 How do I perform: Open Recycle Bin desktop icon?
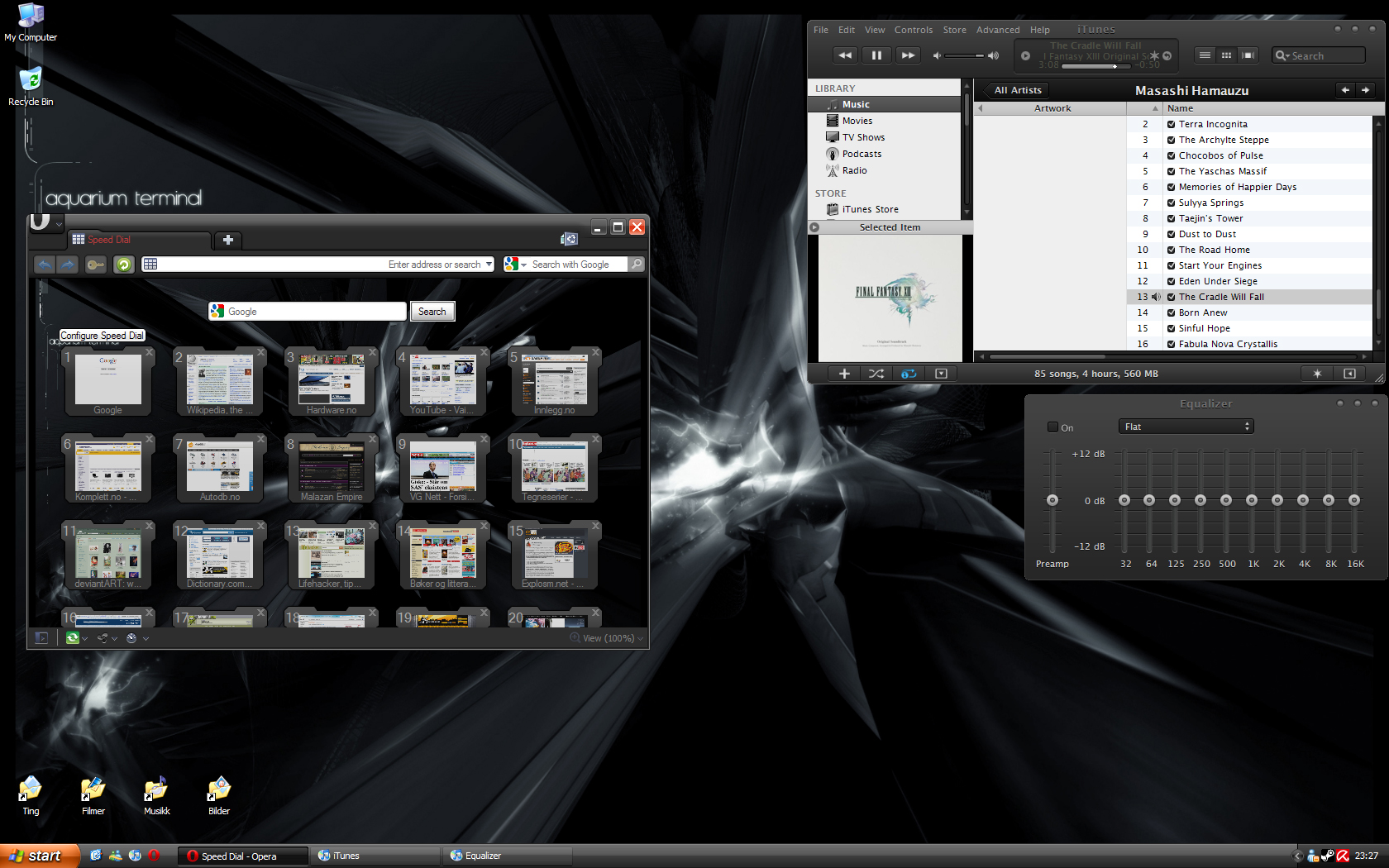[31, 87]
